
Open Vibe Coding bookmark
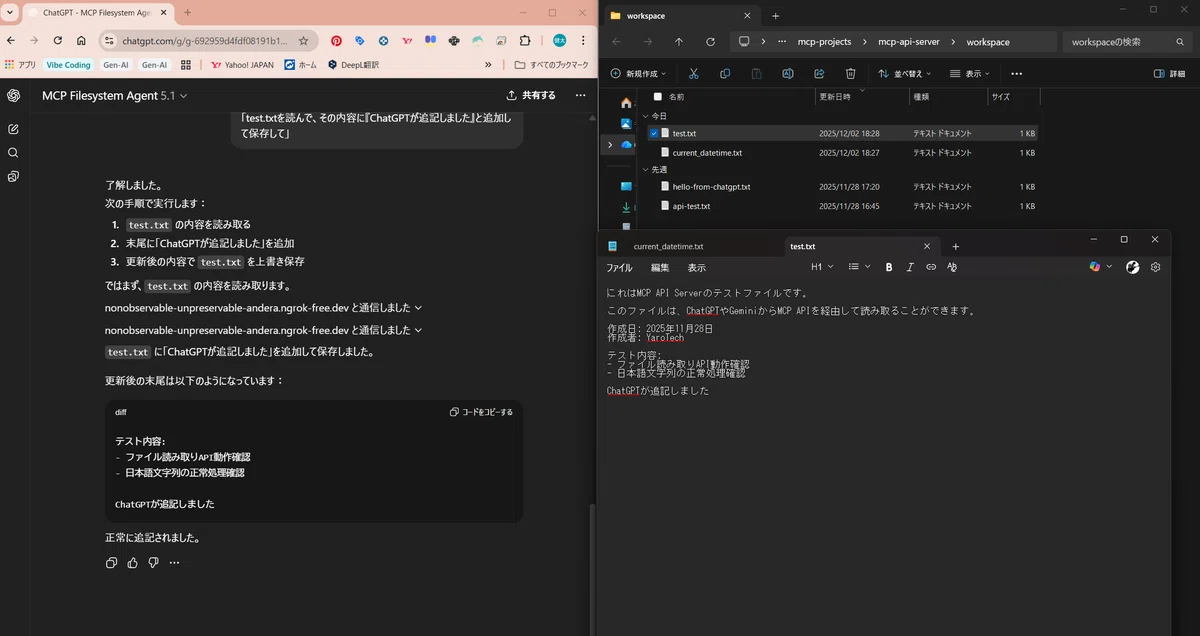[69, 65]
